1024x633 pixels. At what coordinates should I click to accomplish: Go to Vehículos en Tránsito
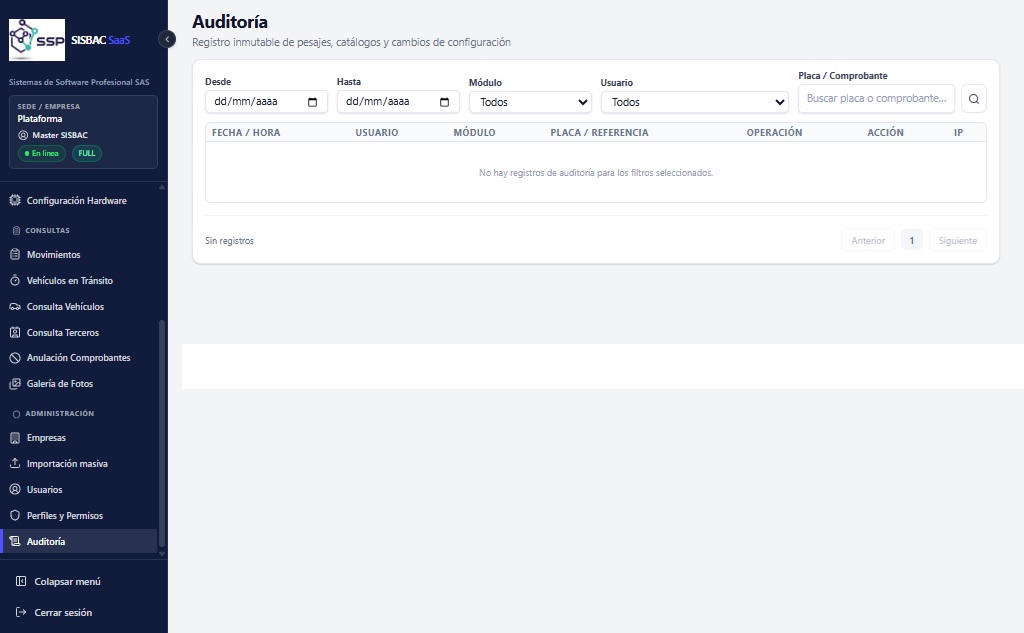coord(70,280)
